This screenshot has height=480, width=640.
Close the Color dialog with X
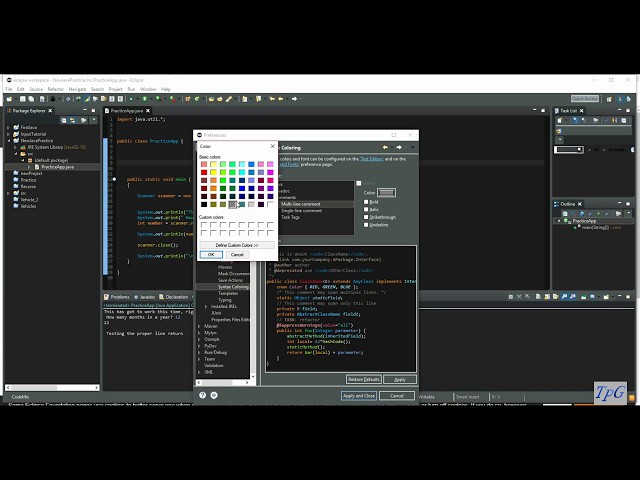click(x=273, y=146)
